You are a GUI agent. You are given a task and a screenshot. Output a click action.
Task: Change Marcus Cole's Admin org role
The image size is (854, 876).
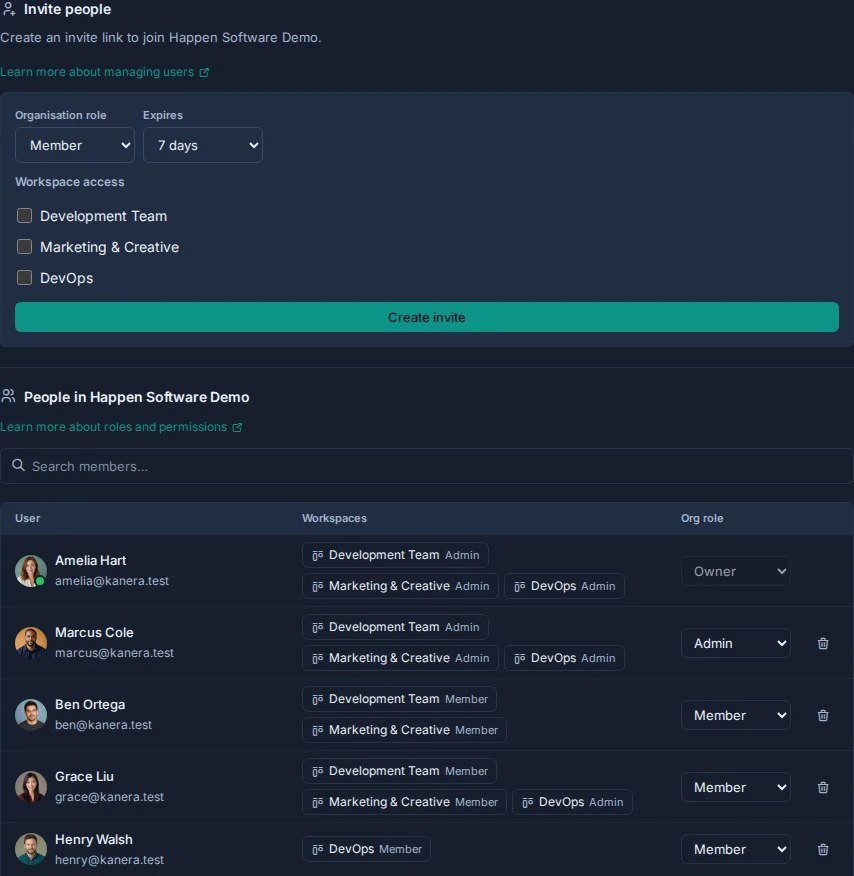(x=736, y=644)
